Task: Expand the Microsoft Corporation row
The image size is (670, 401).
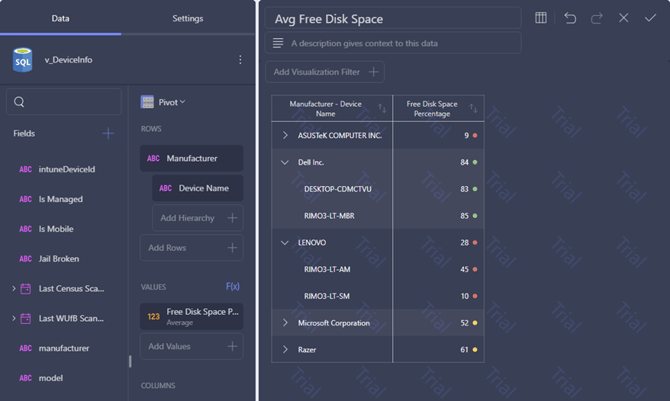Action: pyautogui.click(x=285, y=323)
